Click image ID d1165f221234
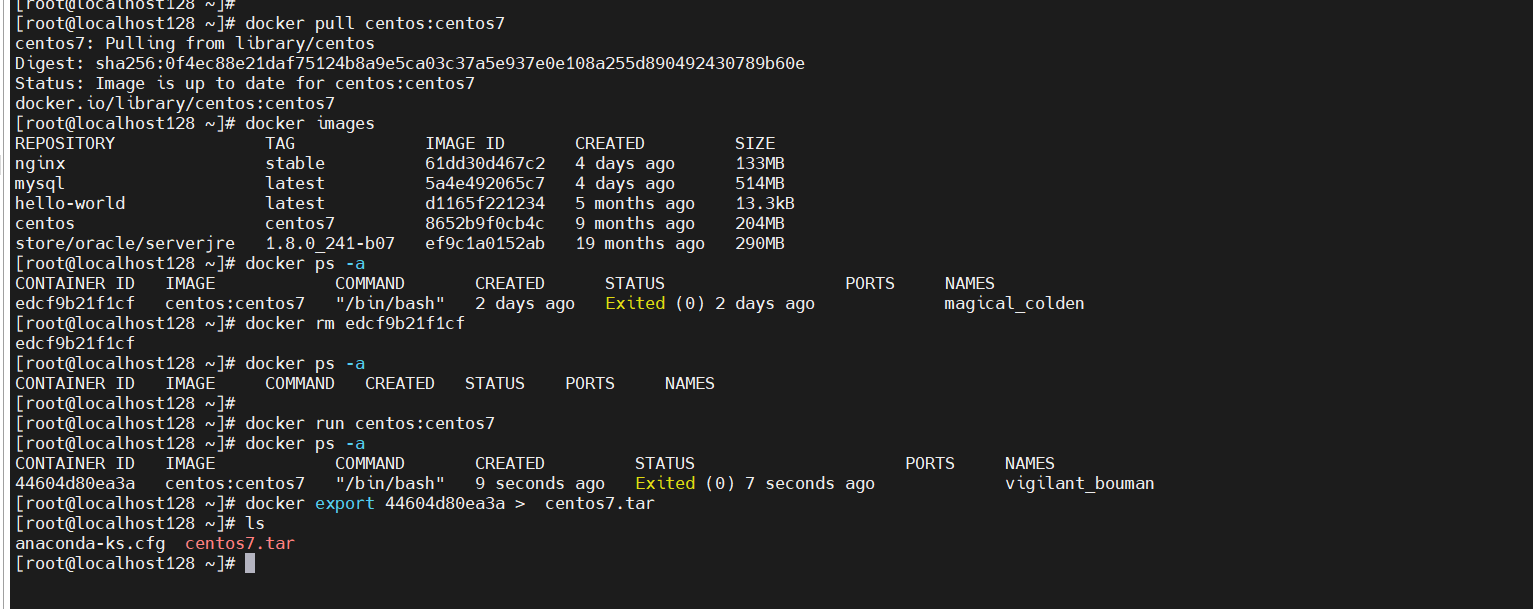This screenshot has width=1533, height=609. click(485, 203)
